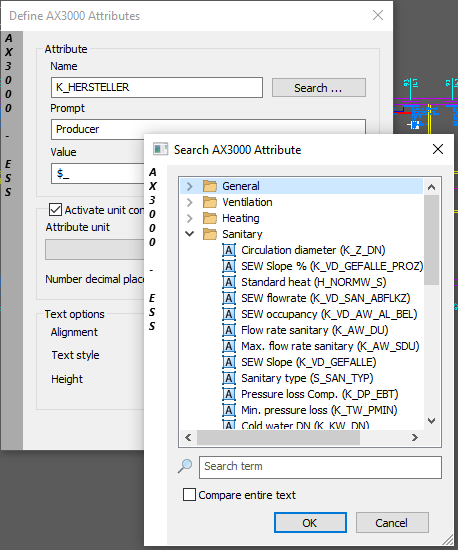The height and width of the screenshot is (550, 458).
Task: Select Sanitary type (S_SAN_TYP)
Action: pos(307,378)
